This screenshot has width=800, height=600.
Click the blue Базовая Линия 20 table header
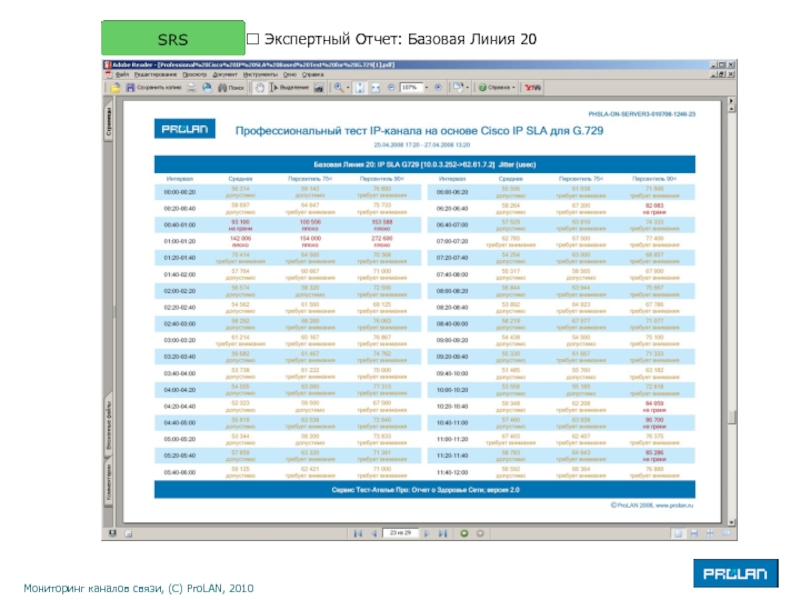tap(424, 165)
